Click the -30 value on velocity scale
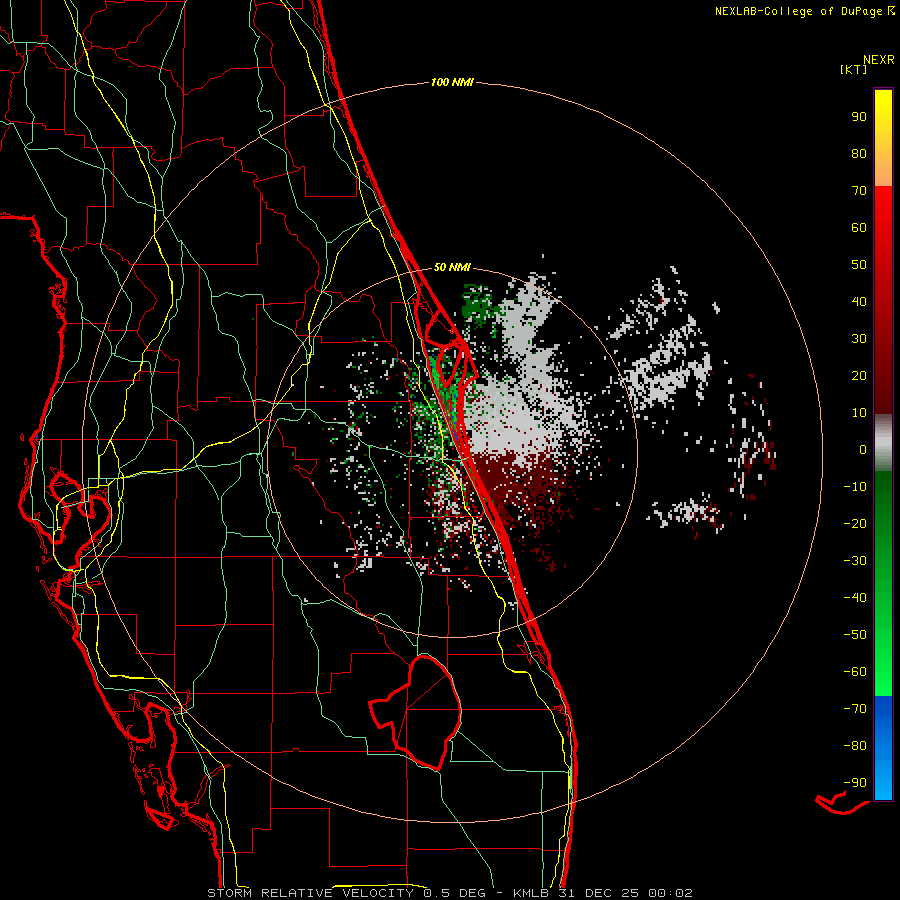 (x=855, y=561)
